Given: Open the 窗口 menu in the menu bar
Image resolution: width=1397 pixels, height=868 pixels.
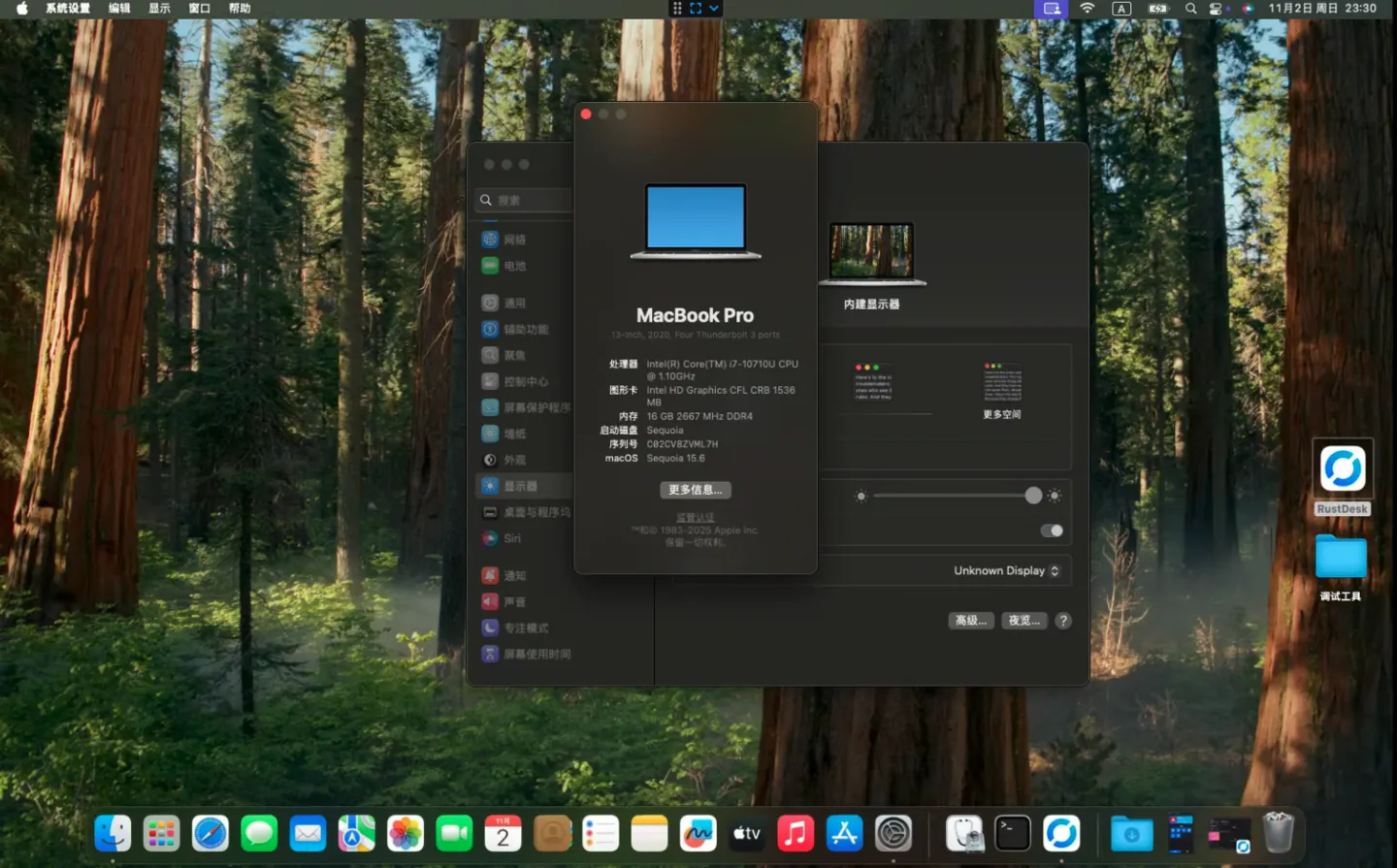Looking at the screenshot, I should [198, 9].
